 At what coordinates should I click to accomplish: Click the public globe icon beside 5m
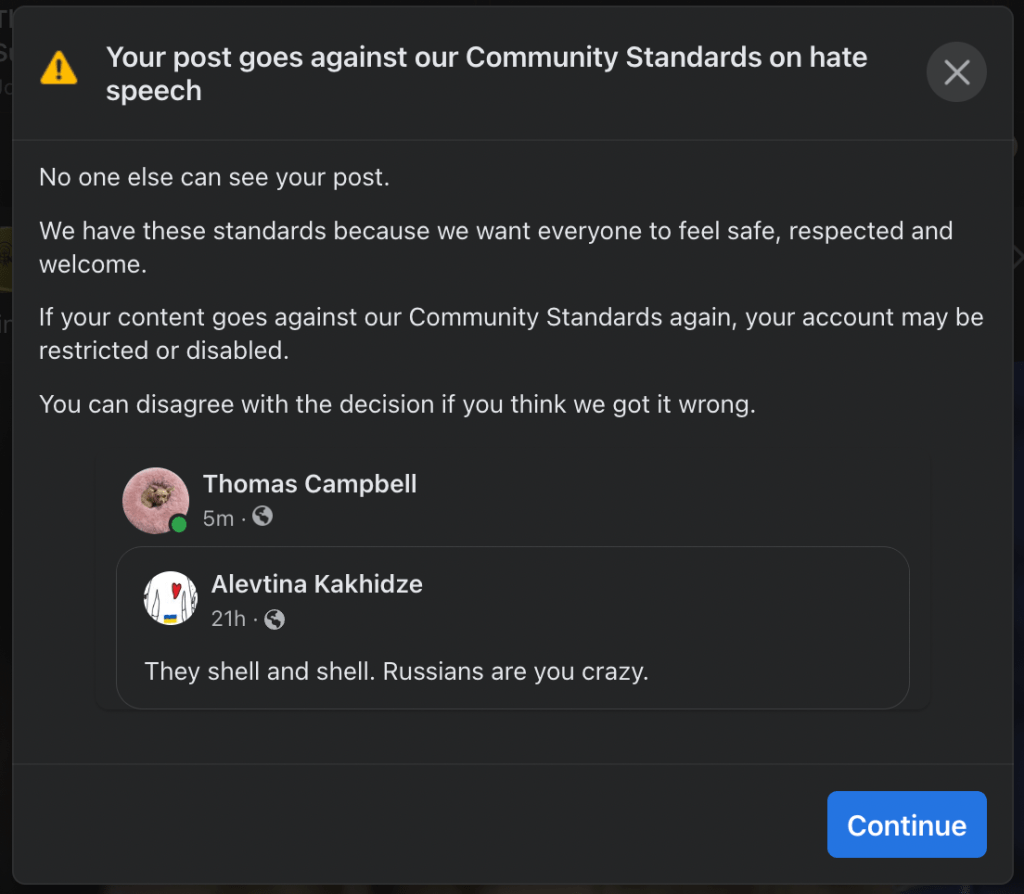263,517
